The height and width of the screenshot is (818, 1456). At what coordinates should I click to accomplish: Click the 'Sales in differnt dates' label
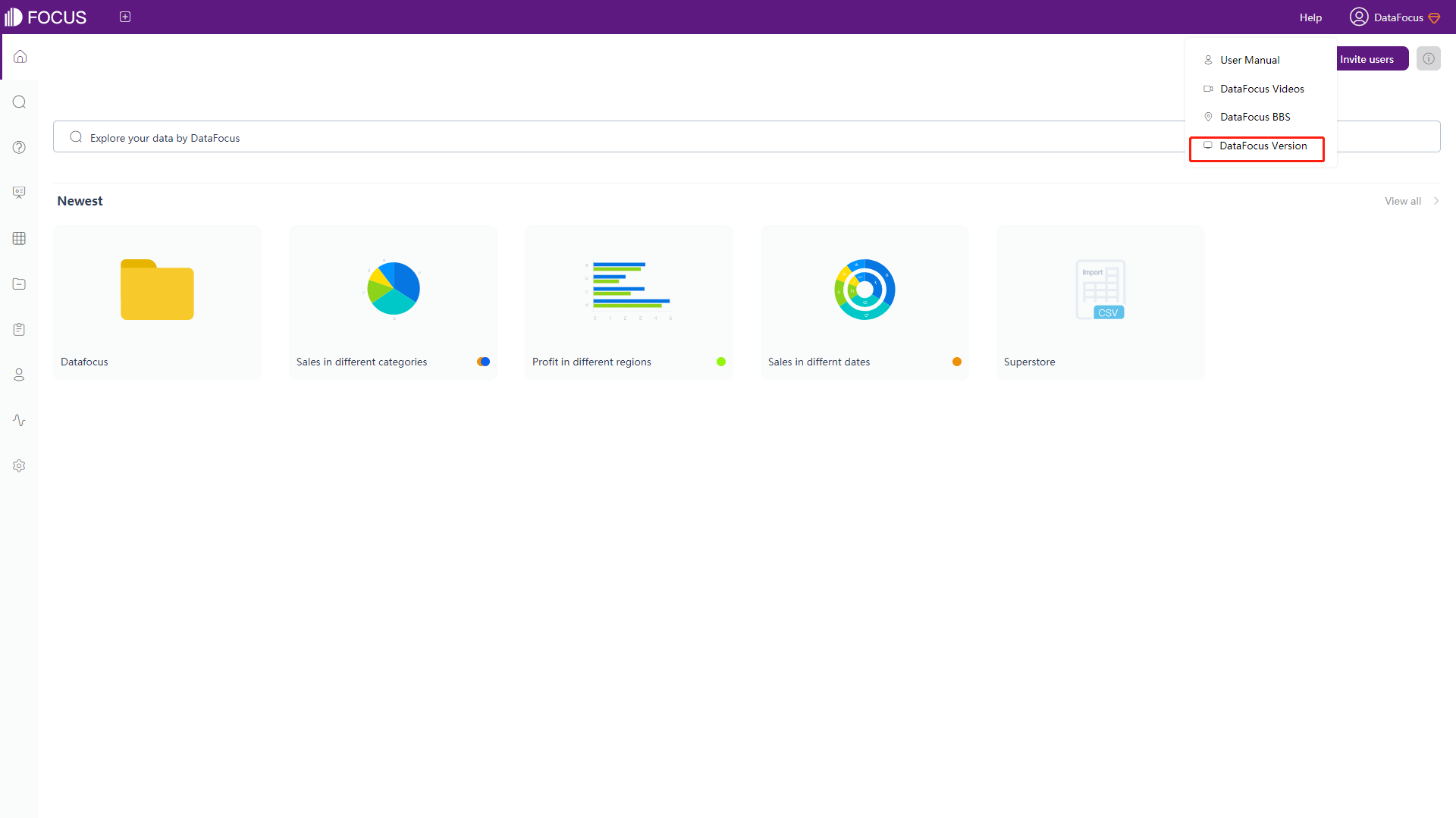coord(819,362)
